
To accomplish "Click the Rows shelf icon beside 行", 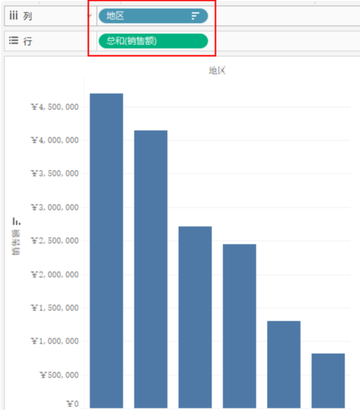I will 13,41.
